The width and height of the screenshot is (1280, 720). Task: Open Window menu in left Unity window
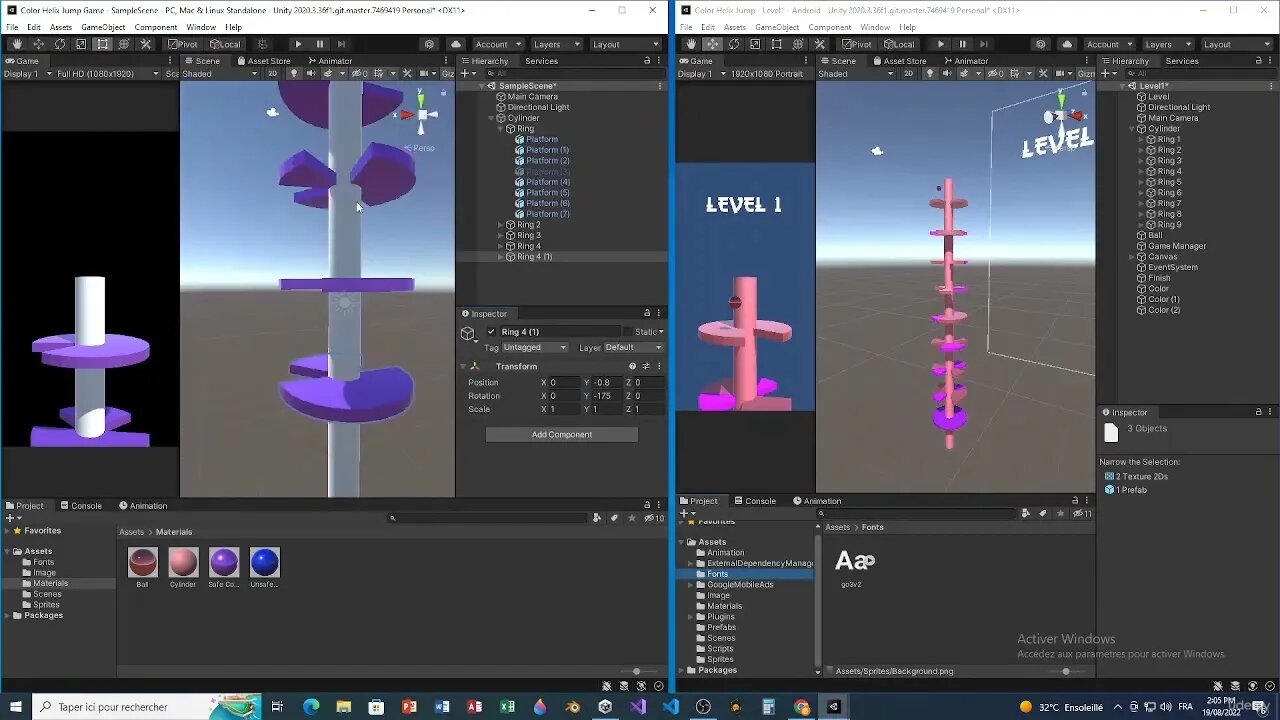[x=200, y=27]
